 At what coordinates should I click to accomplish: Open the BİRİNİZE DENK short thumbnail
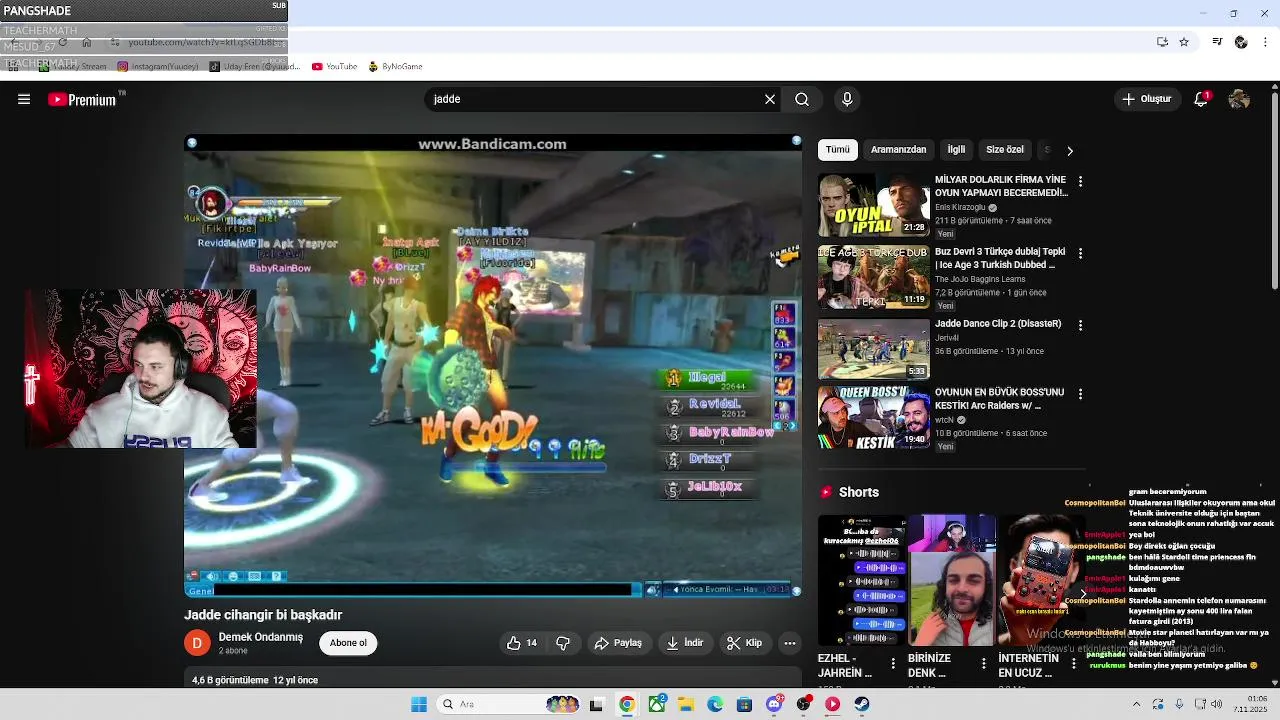pos(951,581)
